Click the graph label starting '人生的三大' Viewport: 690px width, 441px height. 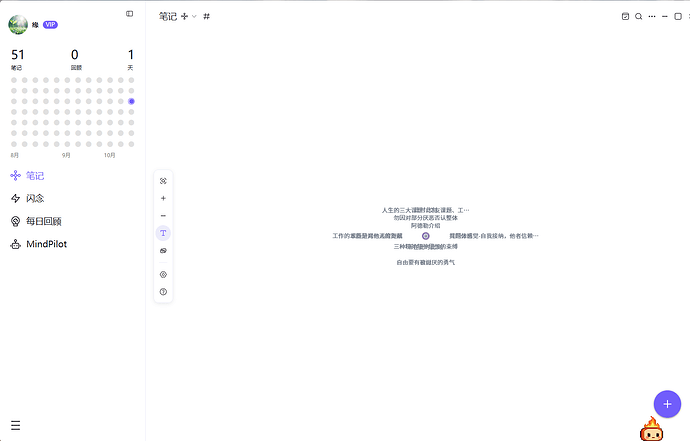(426, 210)
